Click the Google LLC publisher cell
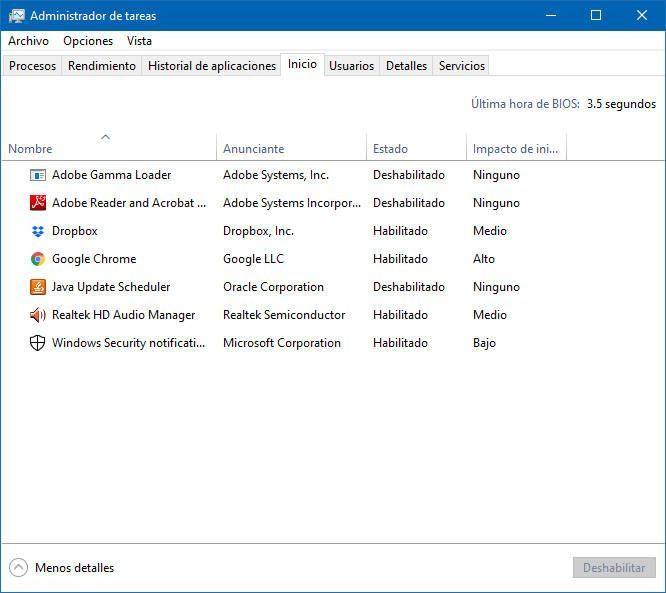The height and width of the screenshot is (593, 666). tap(254, 259)
